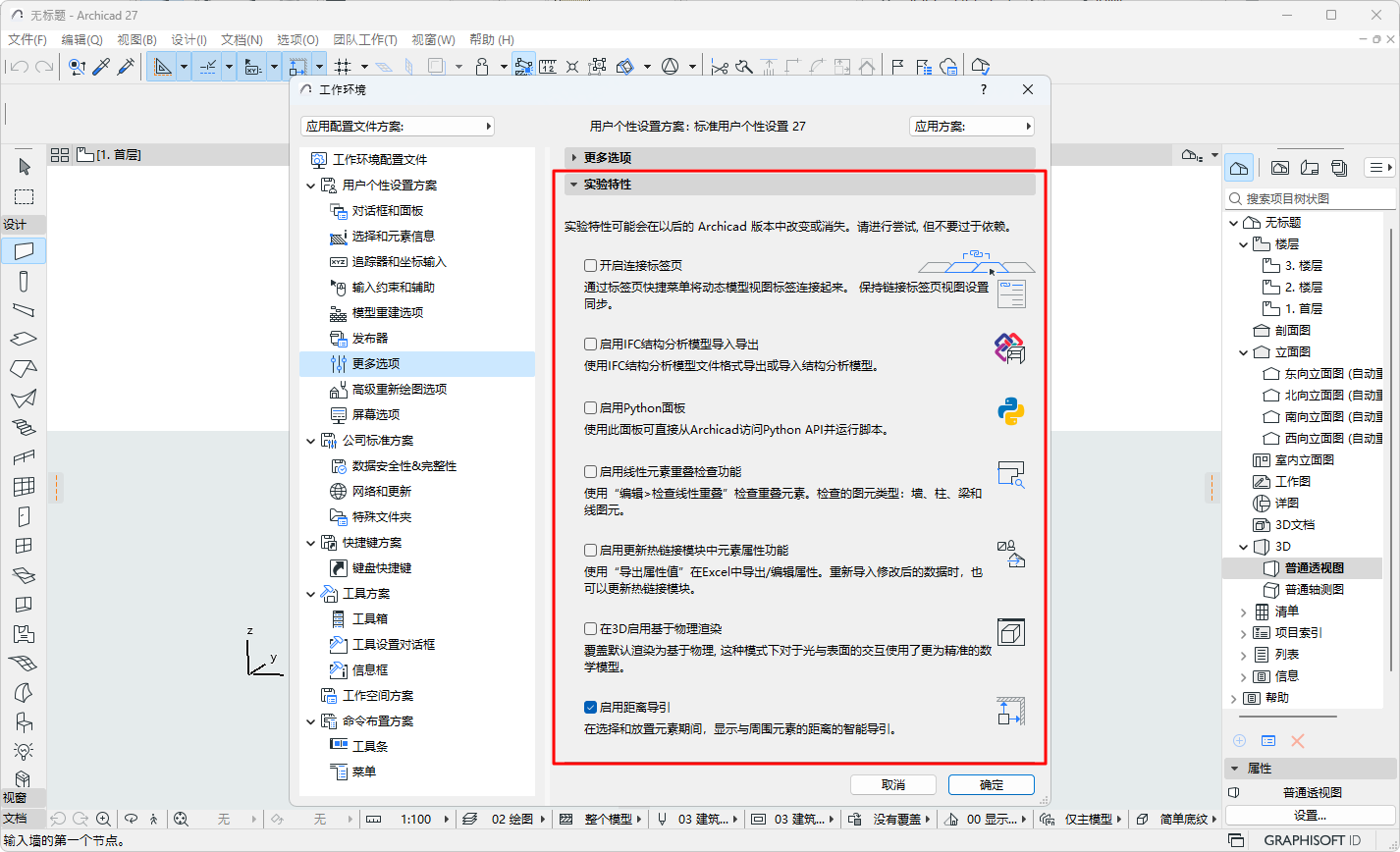Select the Arrow selection tool

click(x=25, y=167)
